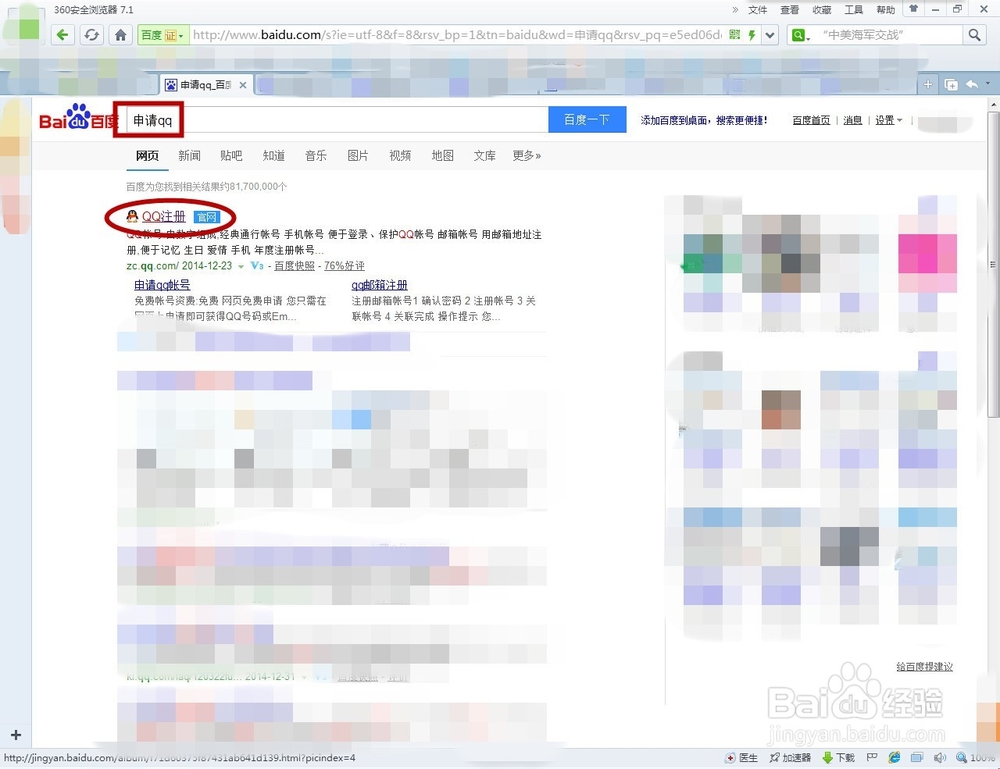
Task: Open the 文件 menu
Action: (x=758, y=10)
